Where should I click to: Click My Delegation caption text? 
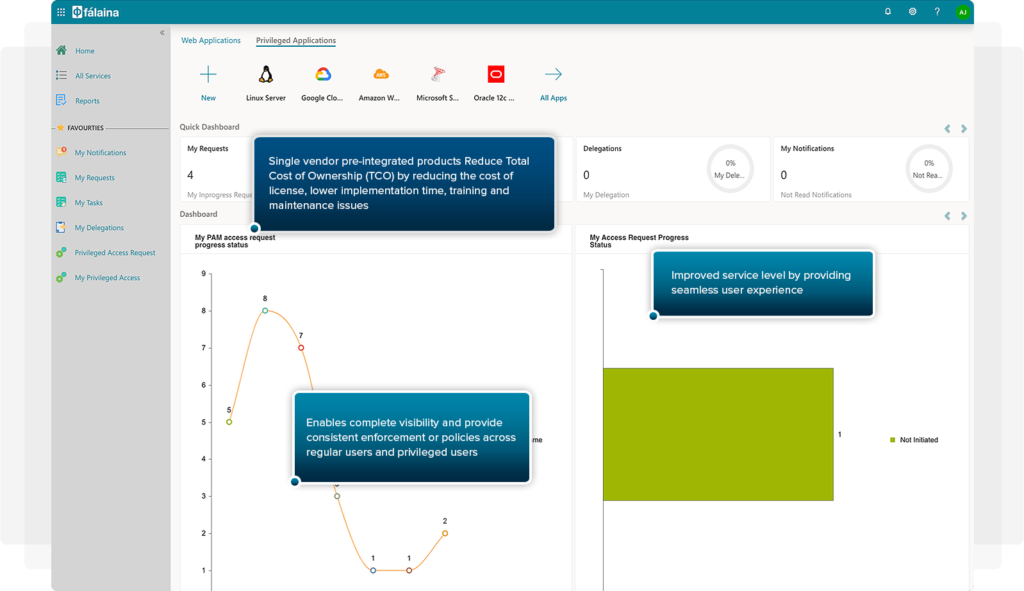[606, 195]
